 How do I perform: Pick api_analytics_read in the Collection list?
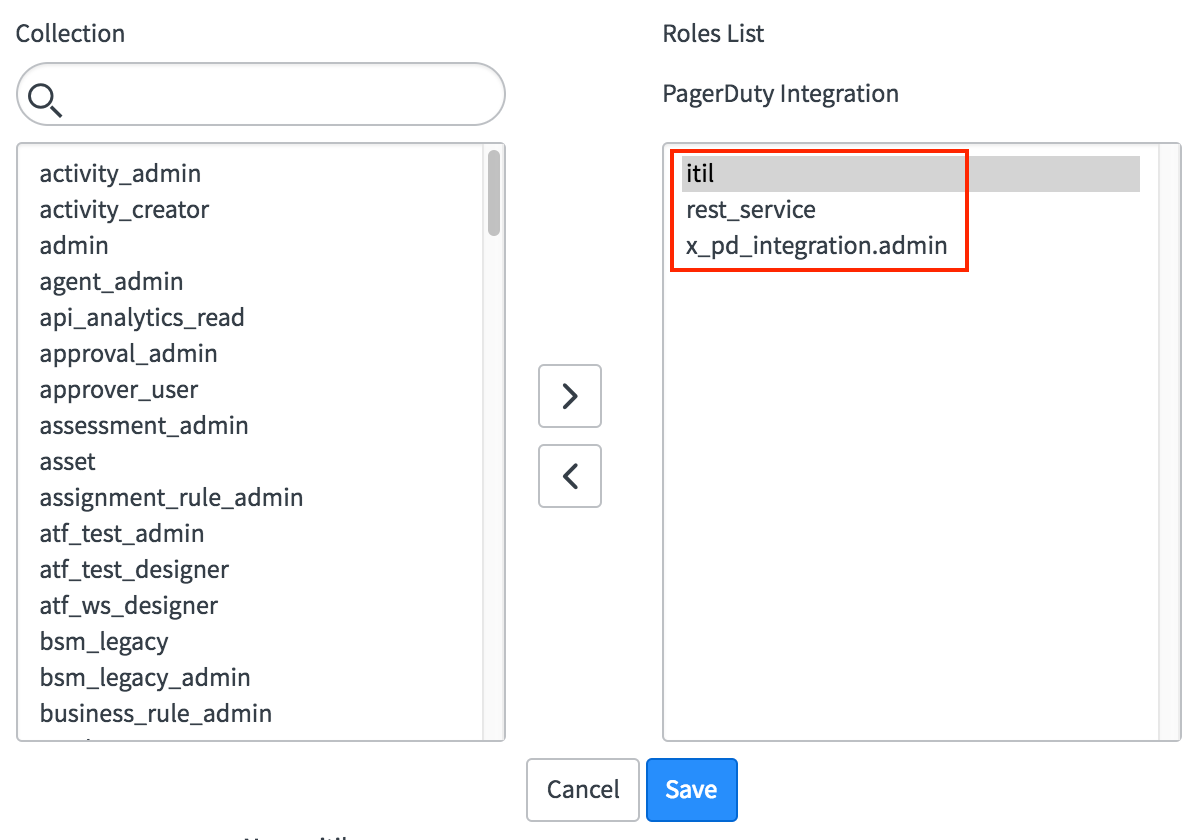click(x=142, y=318)
